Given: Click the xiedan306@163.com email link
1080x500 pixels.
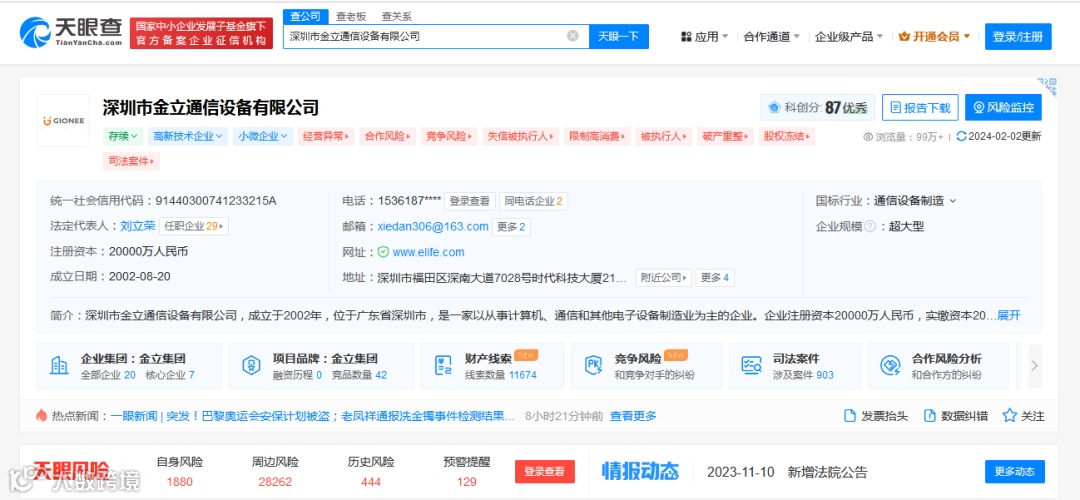Looking at the screenshot, I should (x=433, y=227).
